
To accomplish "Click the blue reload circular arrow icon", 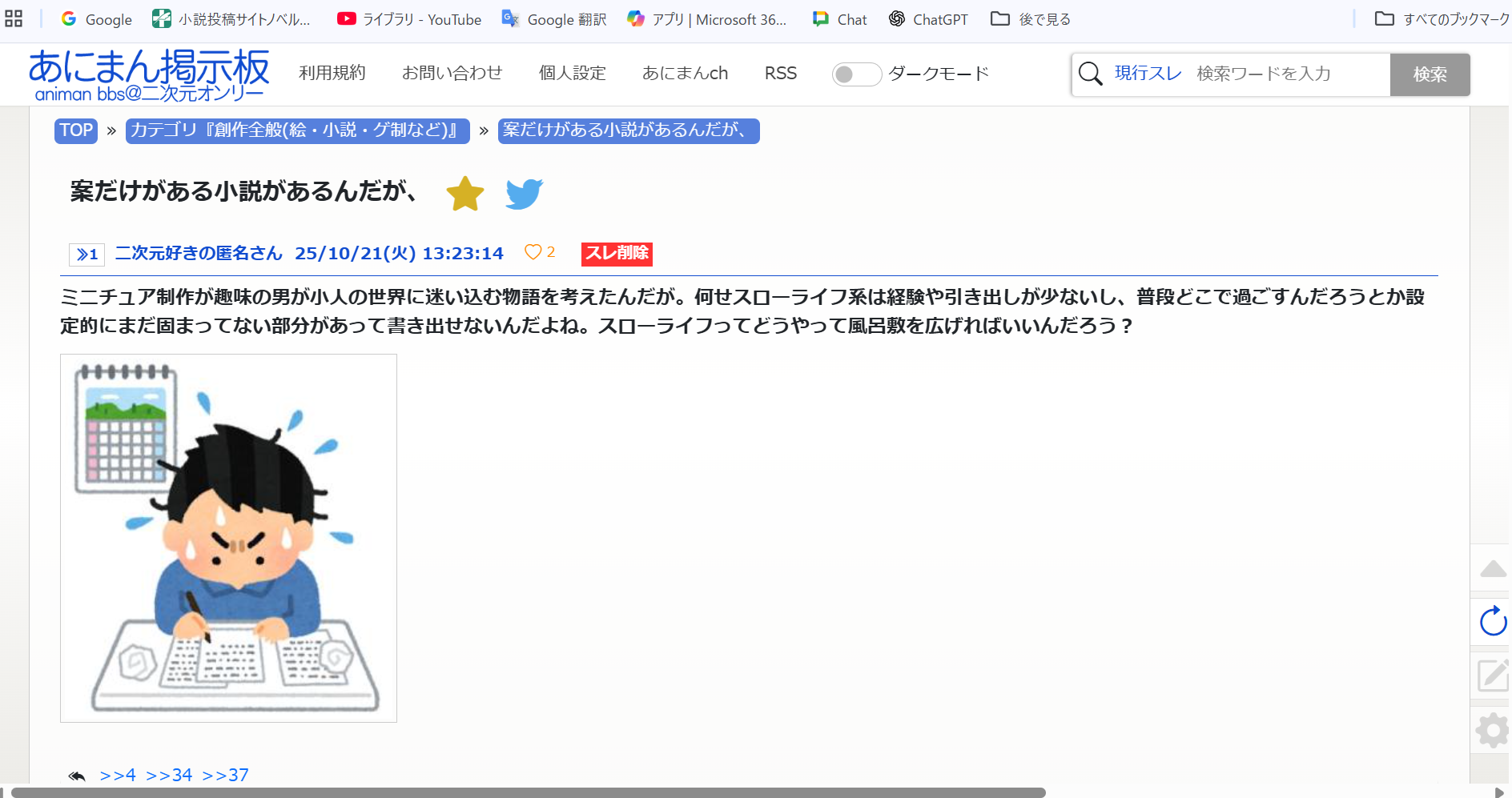I will pos(1493,621).
